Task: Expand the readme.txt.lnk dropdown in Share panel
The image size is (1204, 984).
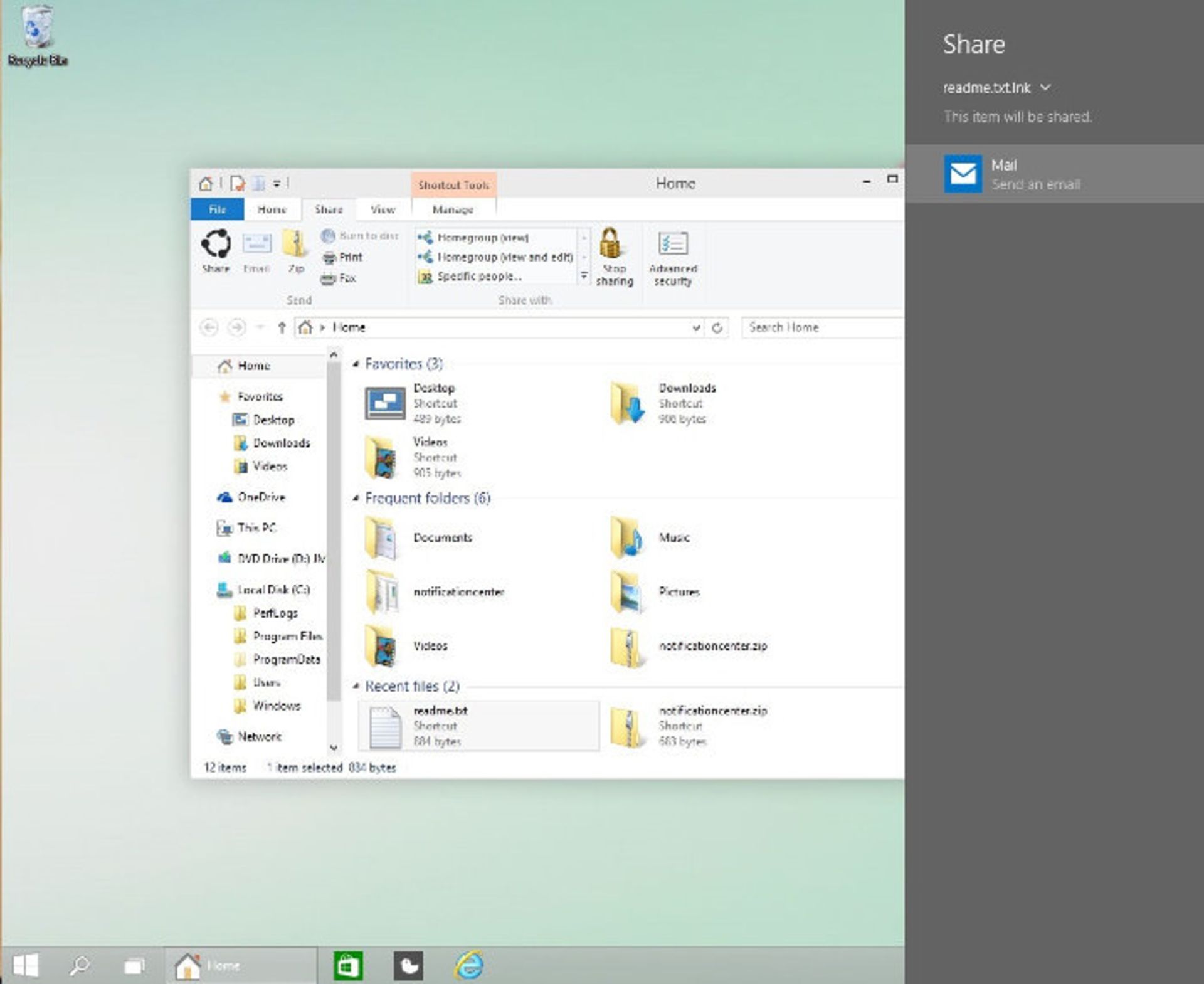Action: point(1045,88)
